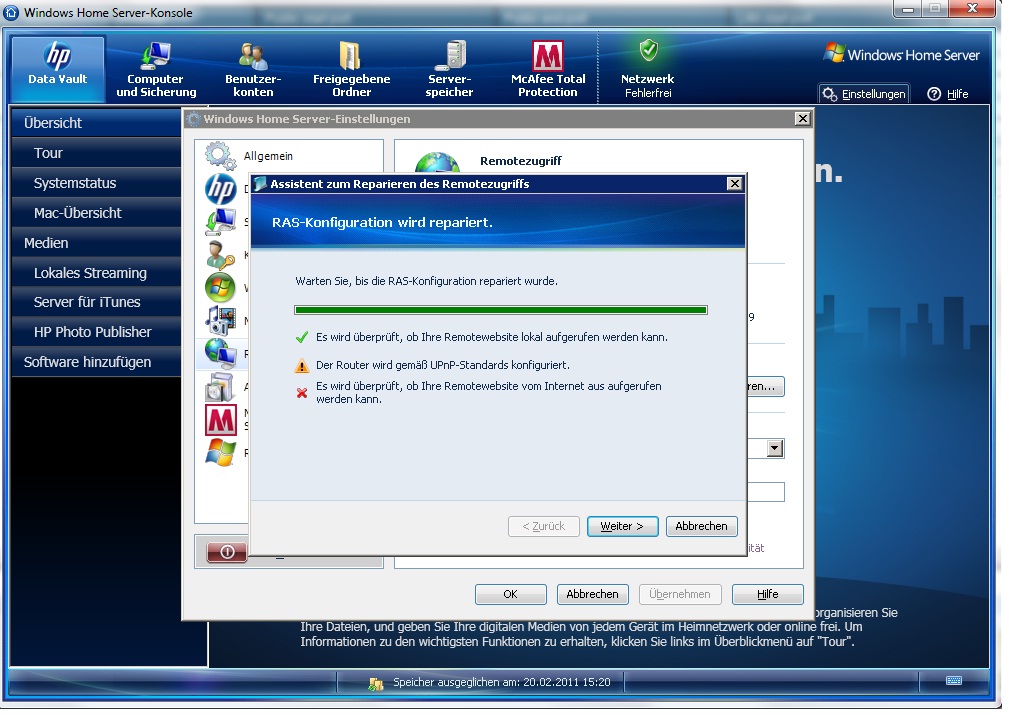This screenshot has height=717, width=1009.
Task: Select the computer backup settings icon
Action: point(221,222)
